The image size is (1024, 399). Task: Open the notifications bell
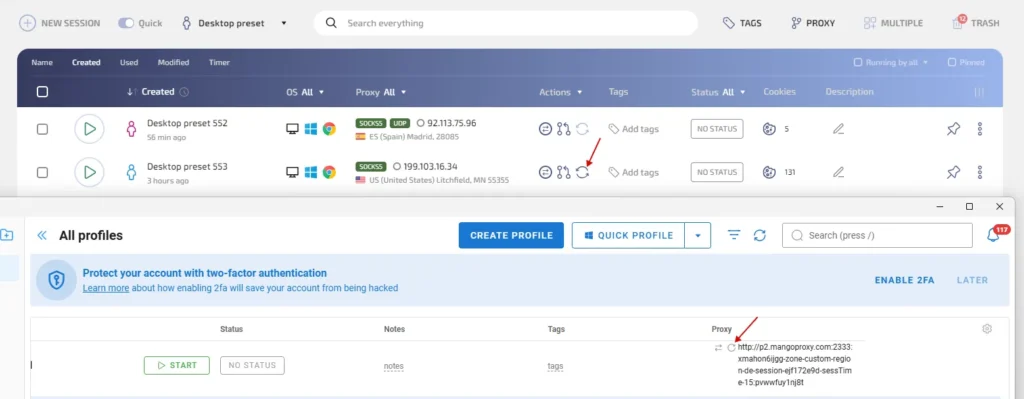tap(993, 236)
